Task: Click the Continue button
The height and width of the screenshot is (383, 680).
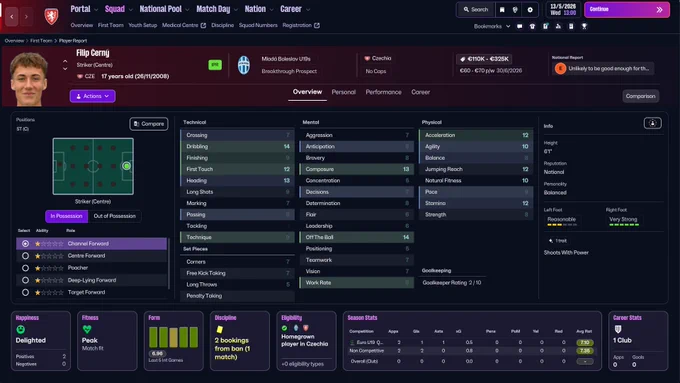Action: (x=627, y=10)
